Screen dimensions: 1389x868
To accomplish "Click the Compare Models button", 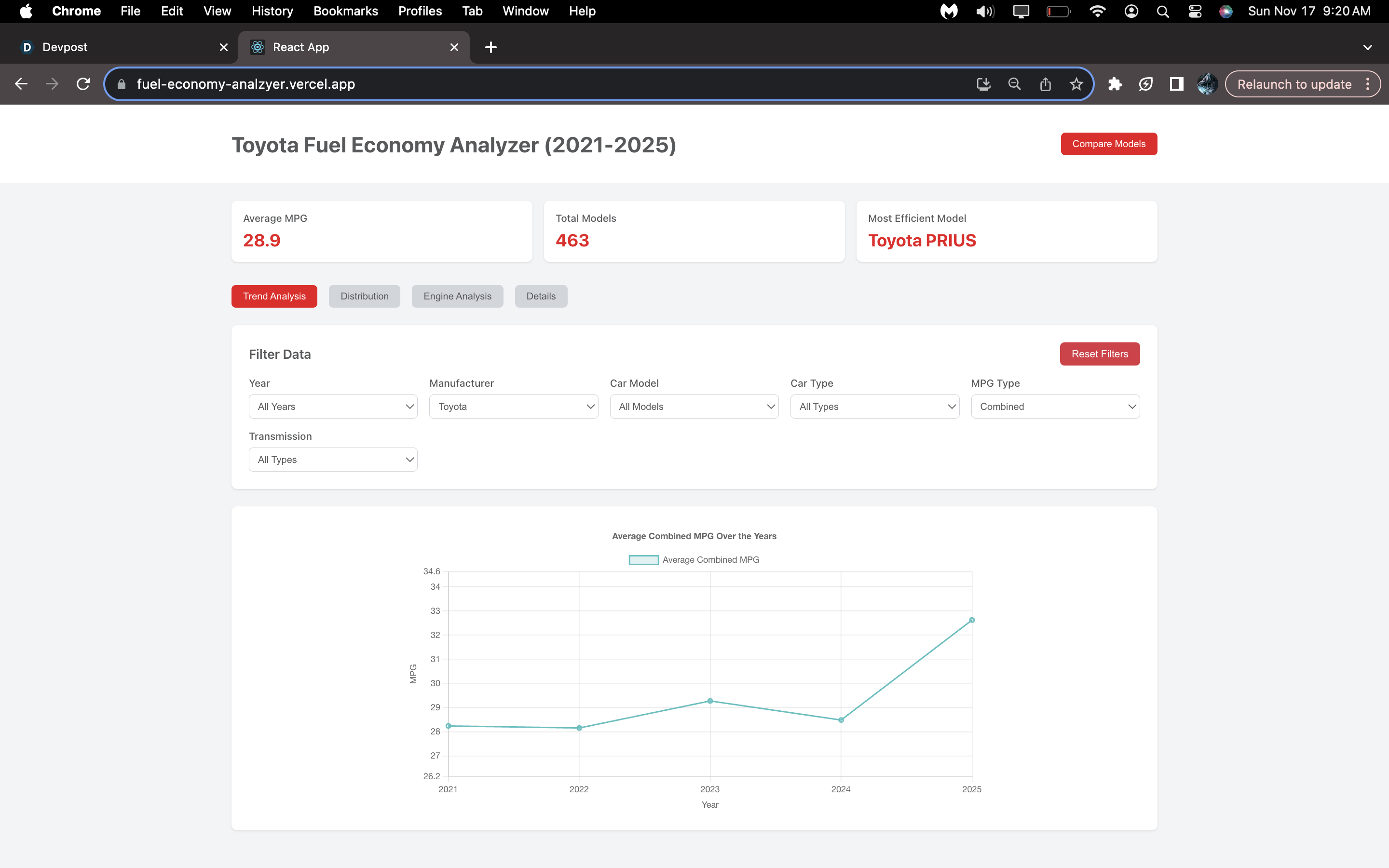I will tap(1108, 144).
